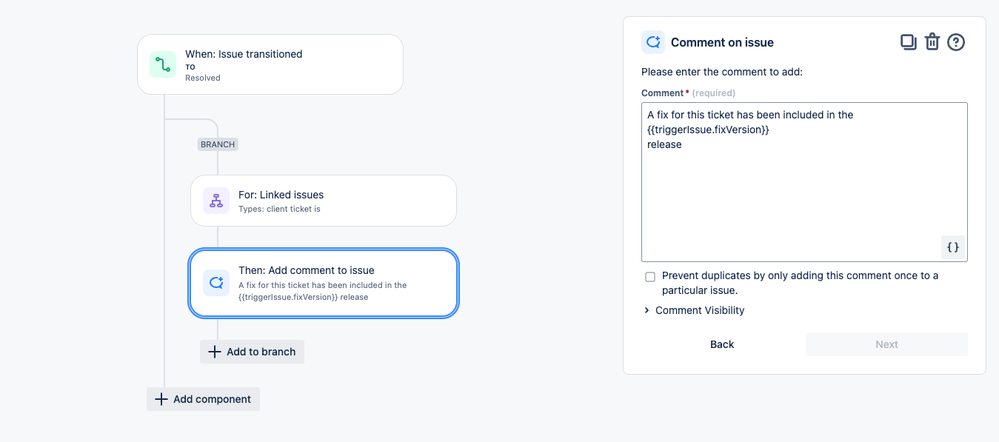The width and height of the screenshot is (999, 442).
Task: Click Add to branch button
Action: pyautogui.click(x=252, y=352)
